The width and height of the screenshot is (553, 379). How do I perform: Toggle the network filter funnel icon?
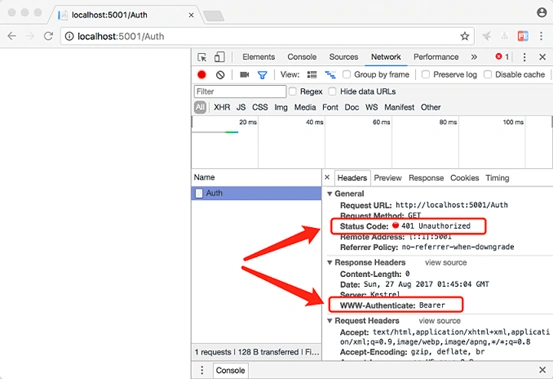point(262,75)
